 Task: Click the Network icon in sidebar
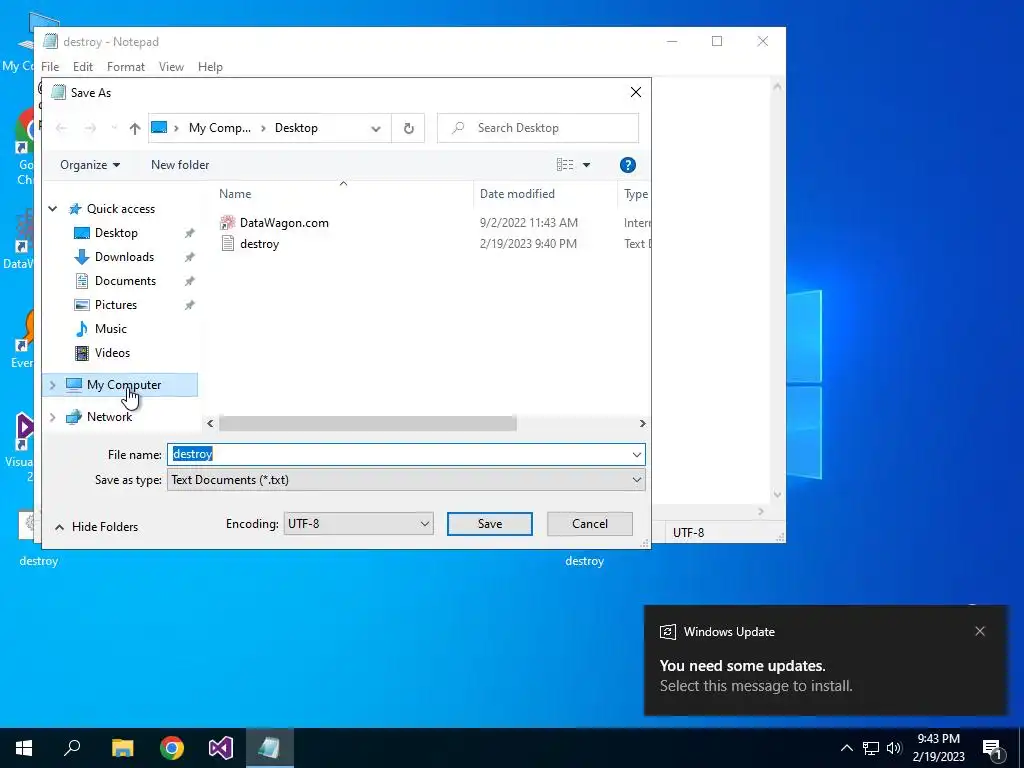coord(74,417)
